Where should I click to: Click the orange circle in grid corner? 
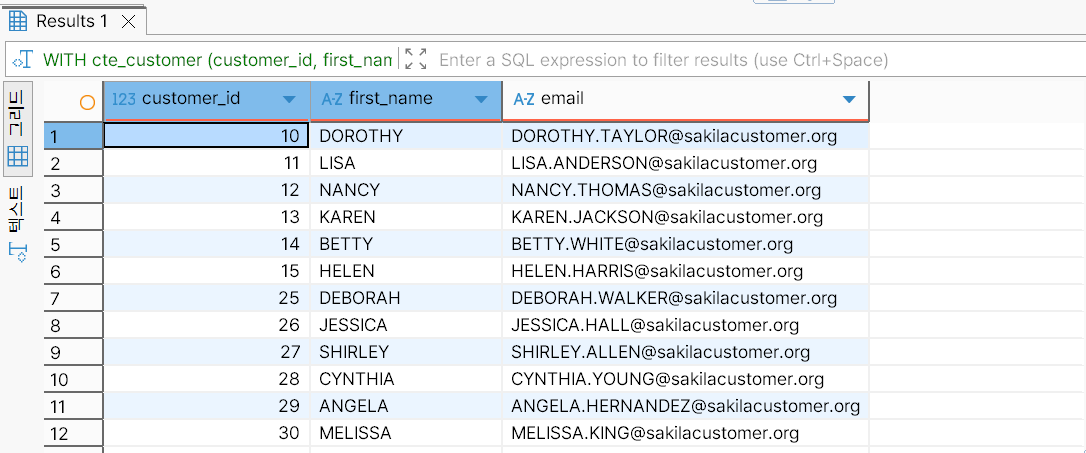pos(87,101)
